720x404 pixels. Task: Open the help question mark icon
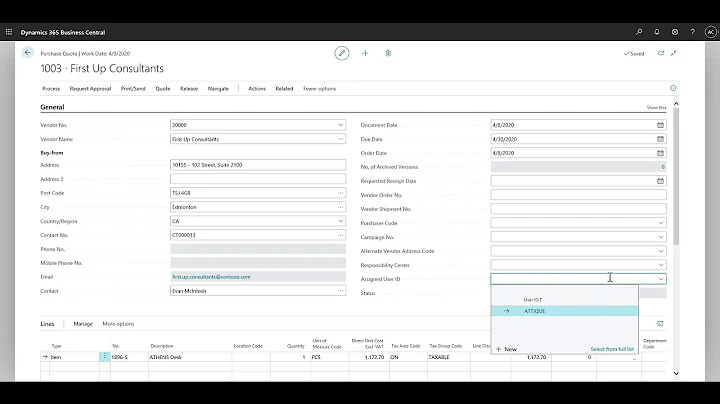(692, 32)
